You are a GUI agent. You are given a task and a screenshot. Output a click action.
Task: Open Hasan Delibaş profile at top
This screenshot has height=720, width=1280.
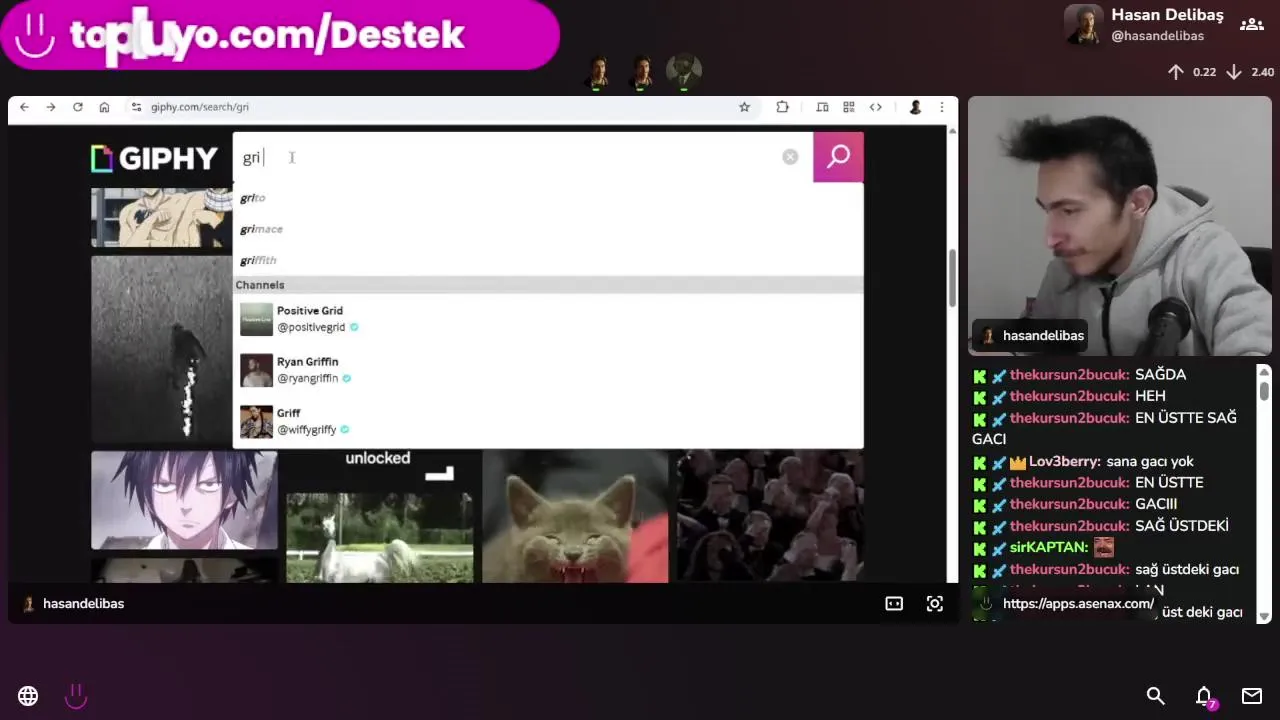tap(1144, 24)
